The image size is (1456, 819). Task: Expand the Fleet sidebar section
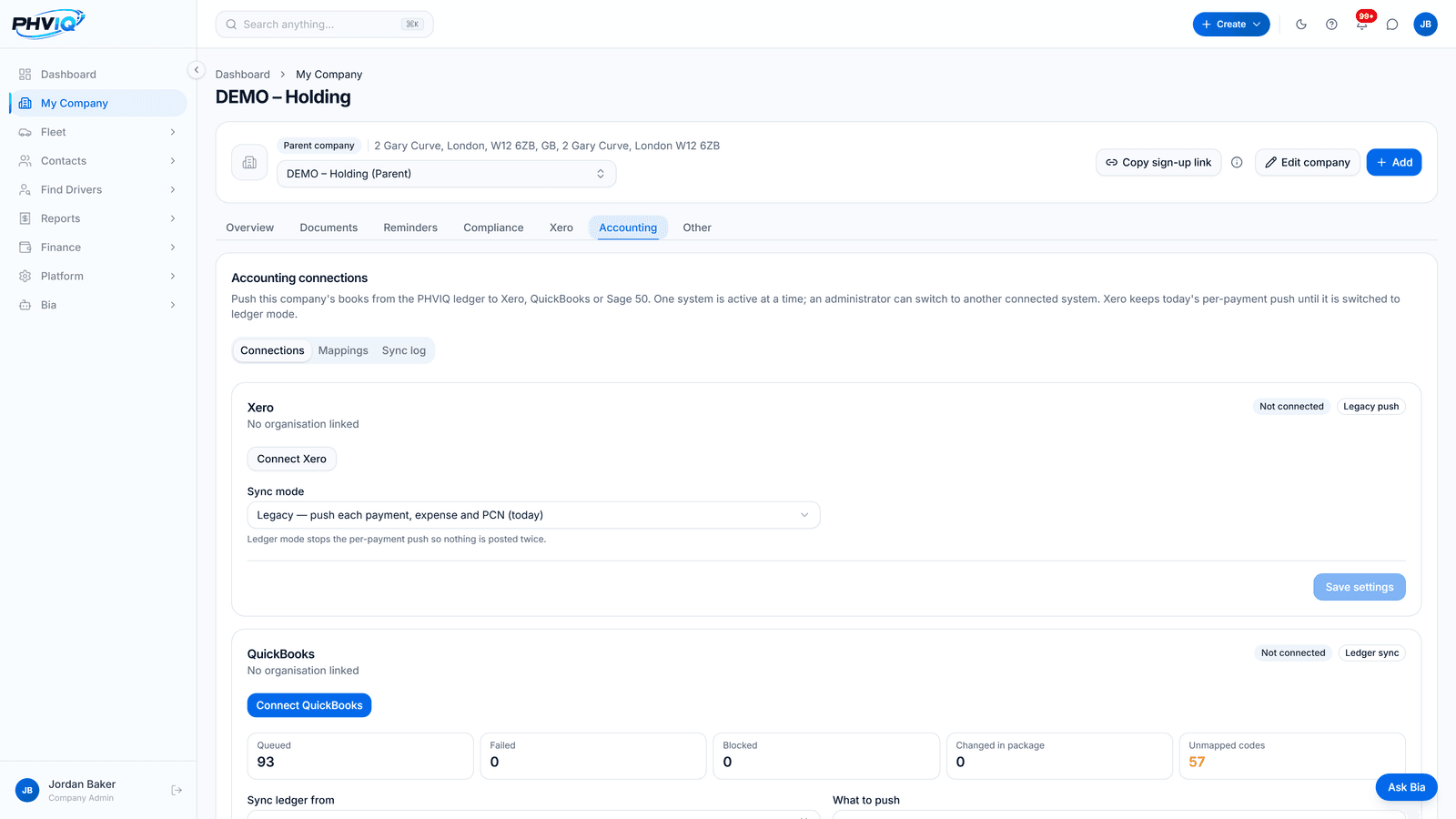tap(98, 132)
